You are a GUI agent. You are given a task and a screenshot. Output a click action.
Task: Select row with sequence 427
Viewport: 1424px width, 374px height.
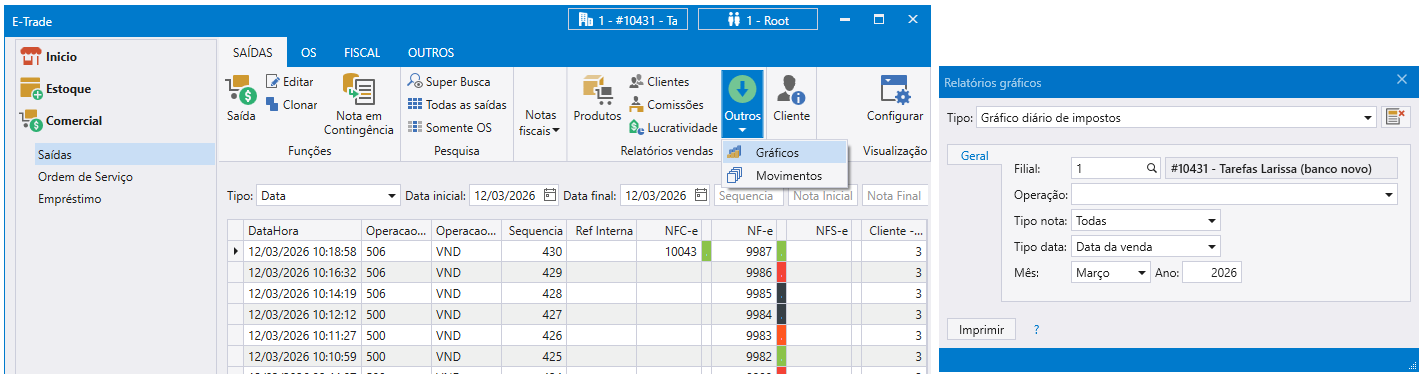(x=577, y=314)
